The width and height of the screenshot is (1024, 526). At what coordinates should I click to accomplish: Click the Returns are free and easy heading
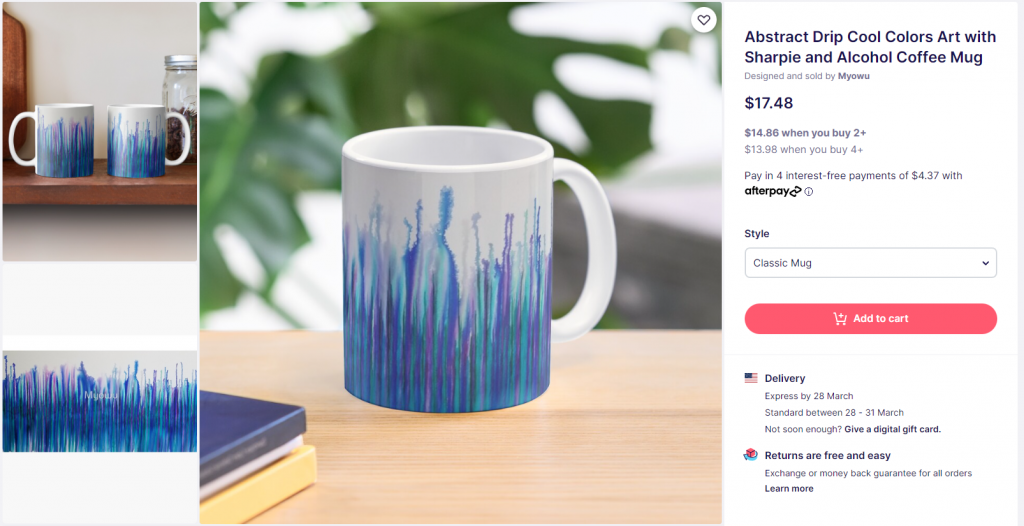click(x=827, y=456)
